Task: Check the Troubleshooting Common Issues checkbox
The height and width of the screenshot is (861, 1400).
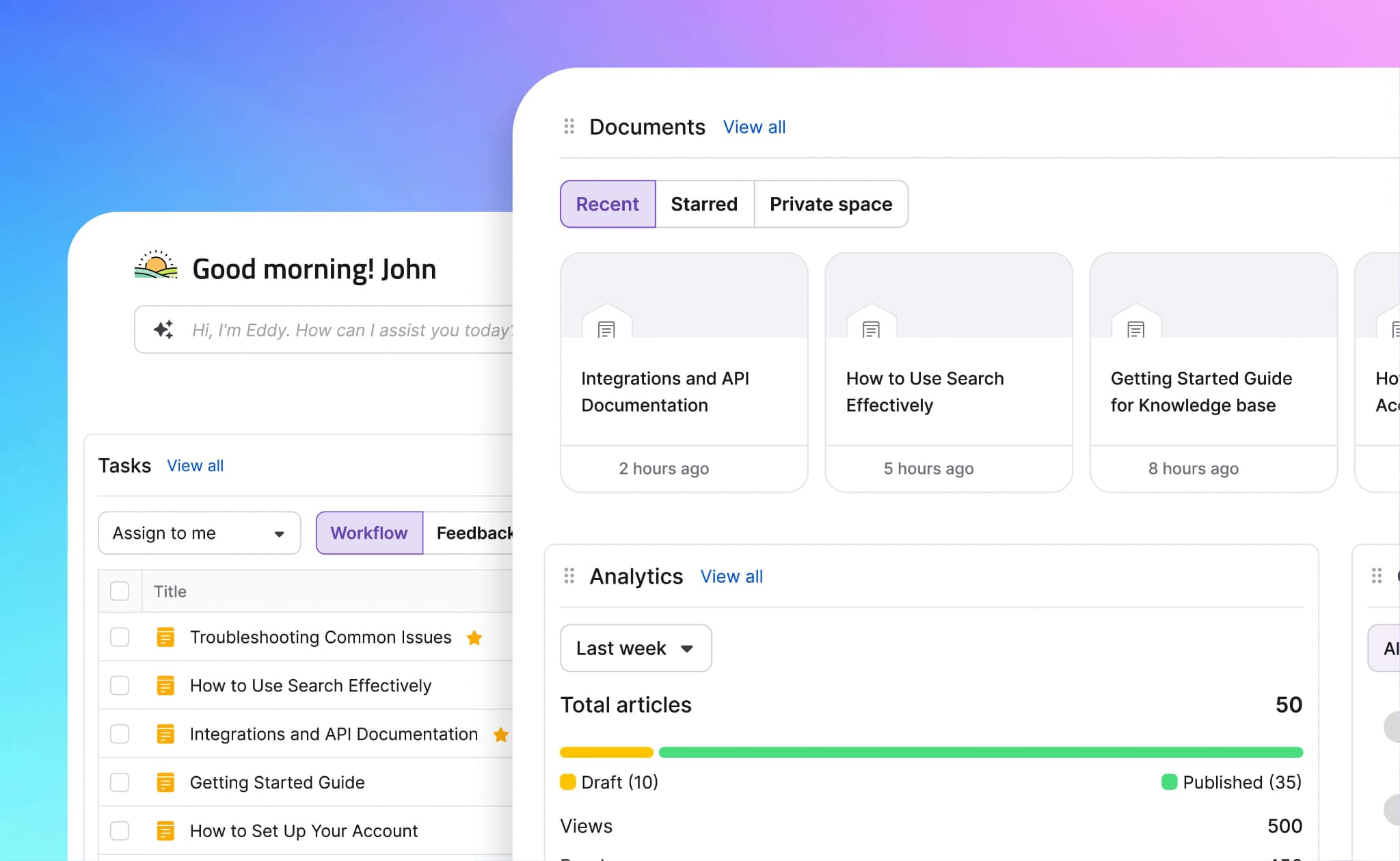Action: click(120, 637)
